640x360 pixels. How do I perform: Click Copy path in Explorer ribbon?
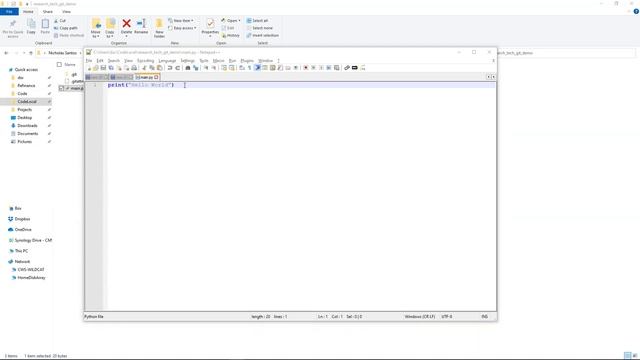coord(66,28)
